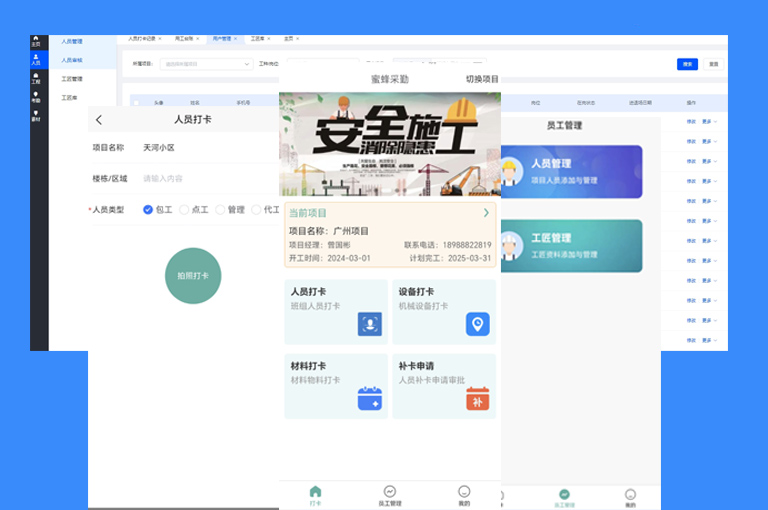Select 工程 icon in dark sidebar
The height and width of the screenshot is (510, 768).
coord(36,78)
